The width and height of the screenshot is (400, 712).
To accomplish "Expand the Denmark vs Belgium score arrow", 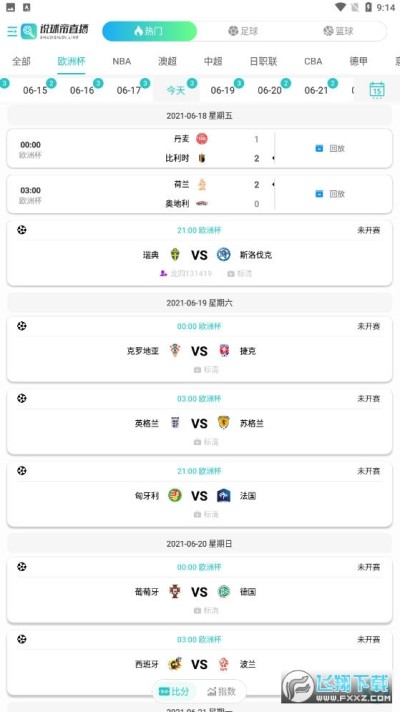I will [x=273, y=158].
